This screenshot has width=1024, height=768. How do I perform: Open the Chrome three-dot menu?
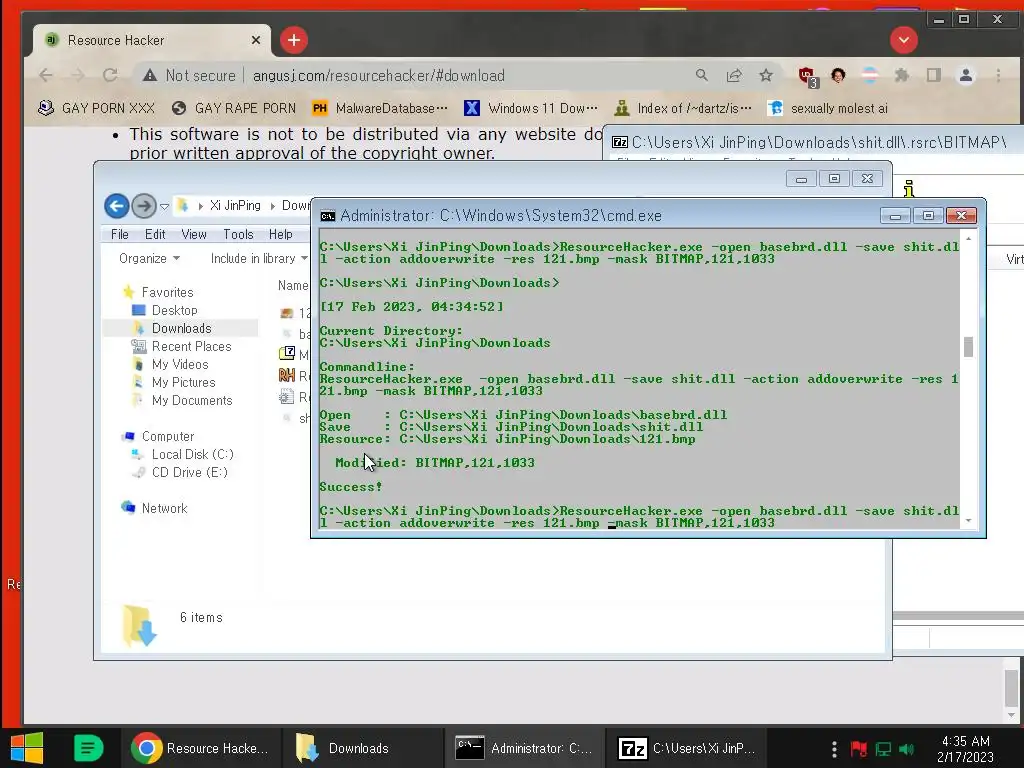999,75
